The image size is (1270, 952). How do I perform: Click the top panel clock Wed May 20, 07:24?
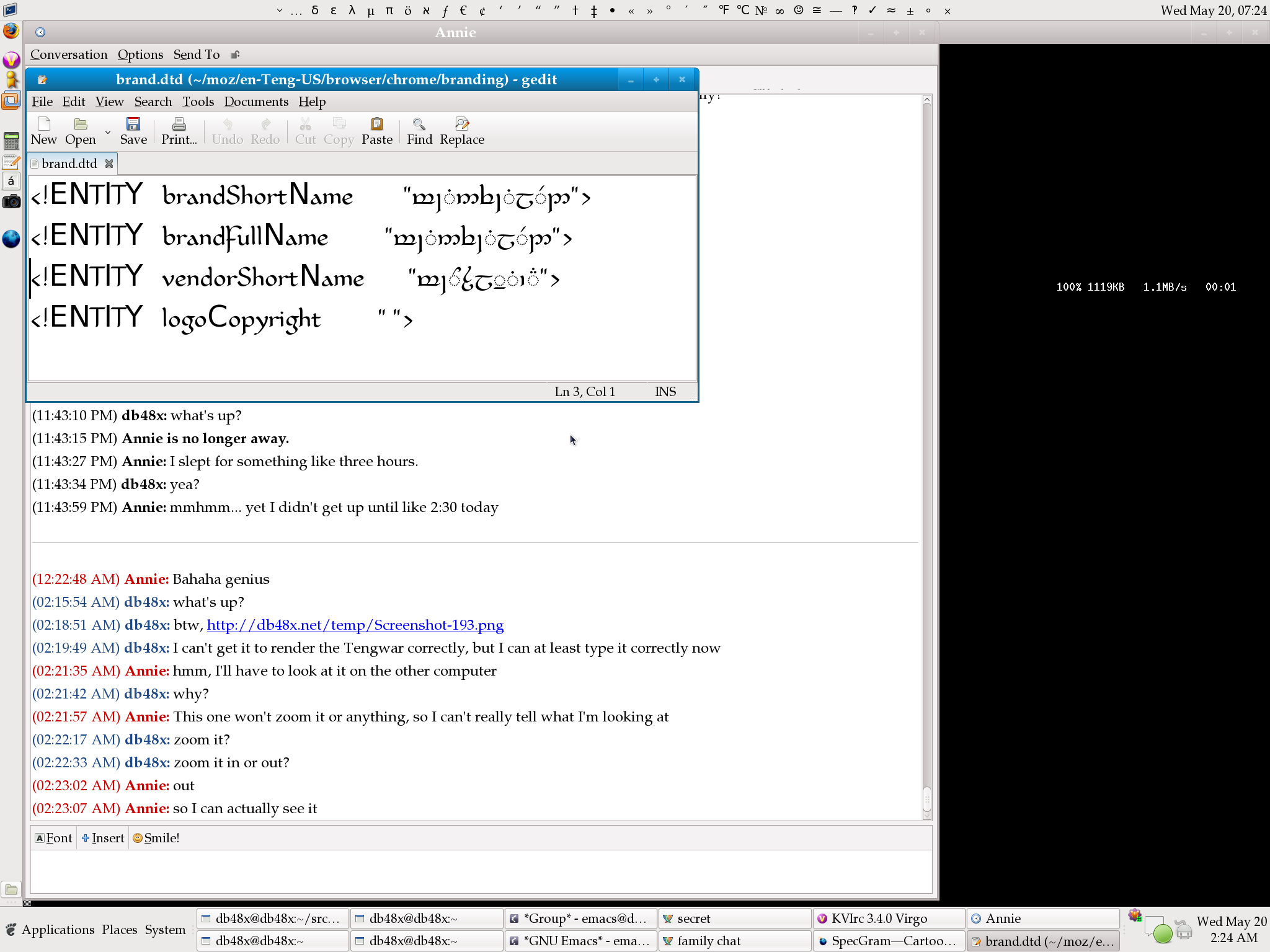coord(1214,11)
